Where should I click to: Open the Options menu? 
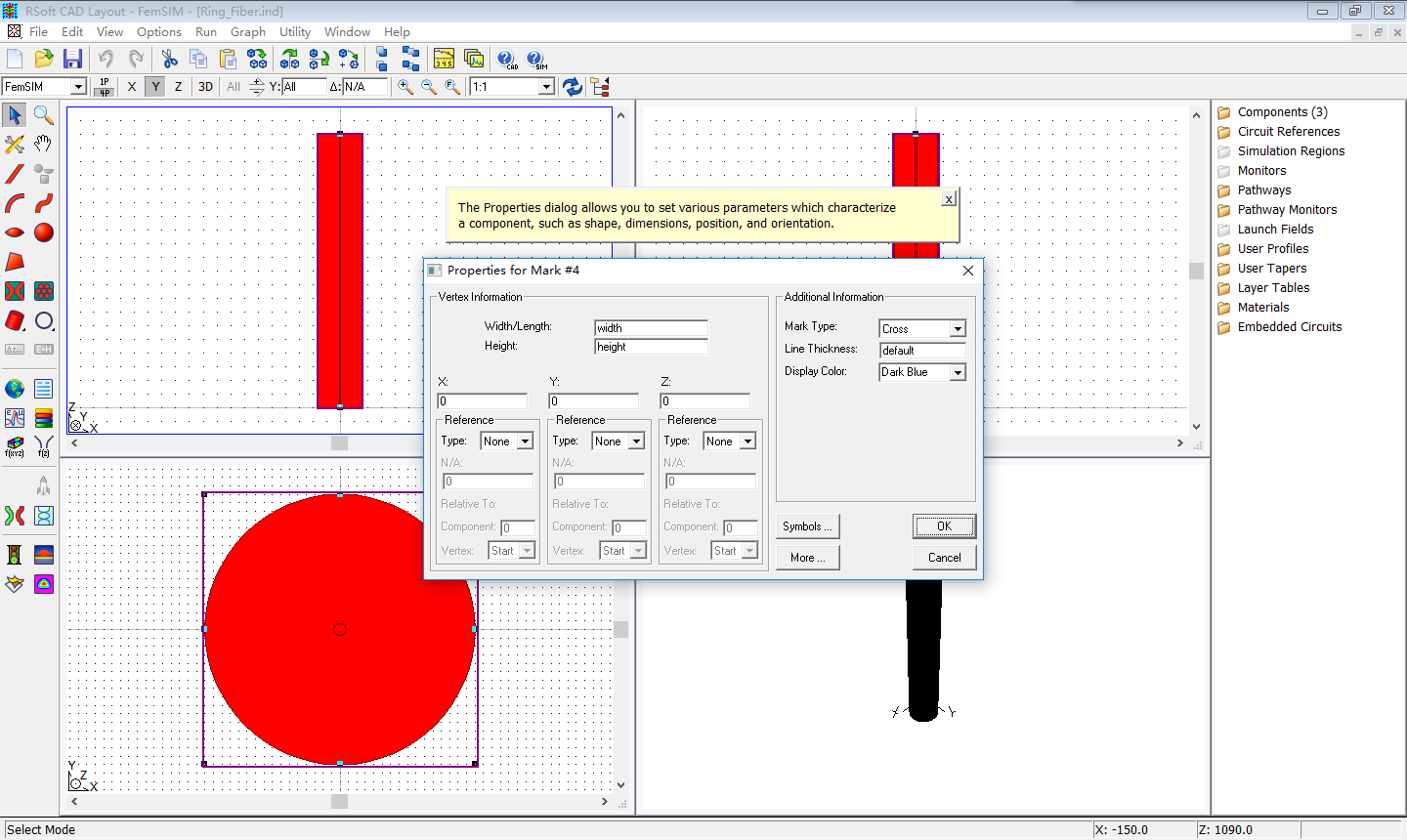click(x=159, y=32)
